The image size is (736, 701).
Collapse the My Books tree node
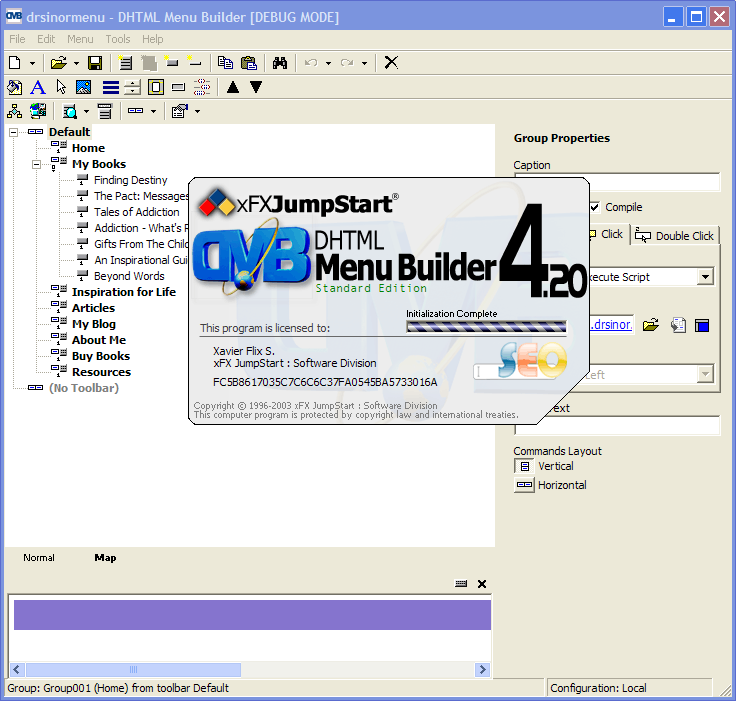click(x=36, y=164)
